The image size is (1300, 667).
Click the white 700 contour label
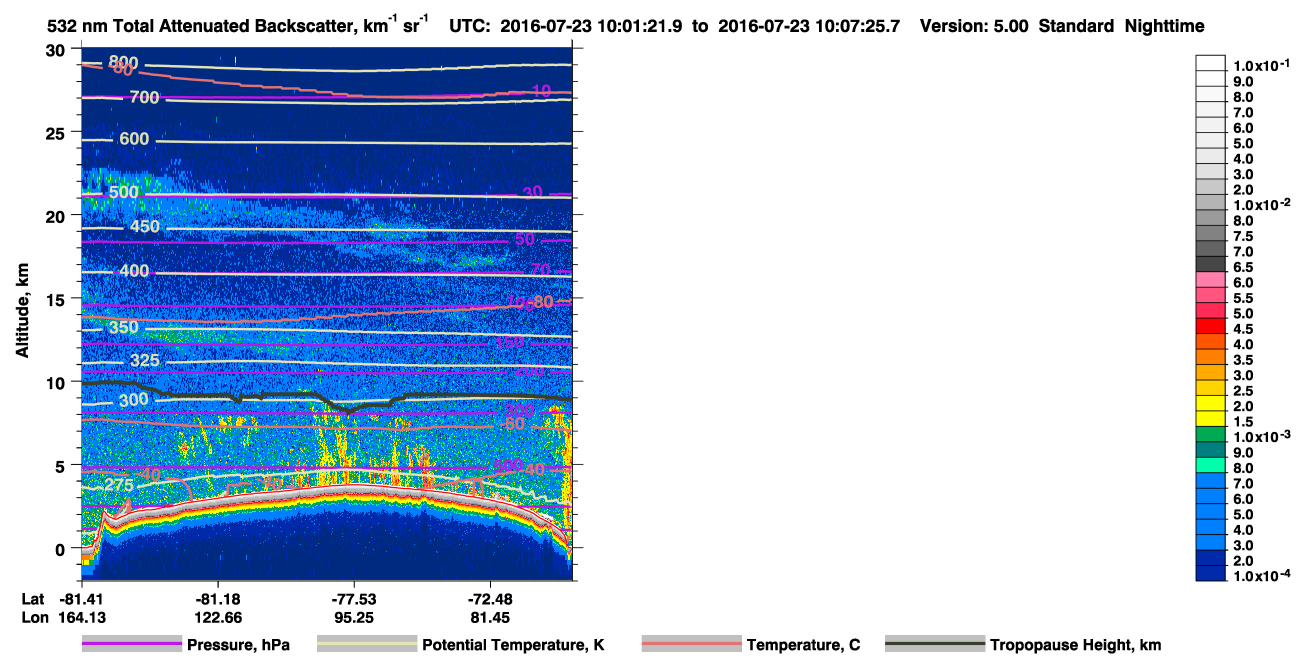pos(144,97)
